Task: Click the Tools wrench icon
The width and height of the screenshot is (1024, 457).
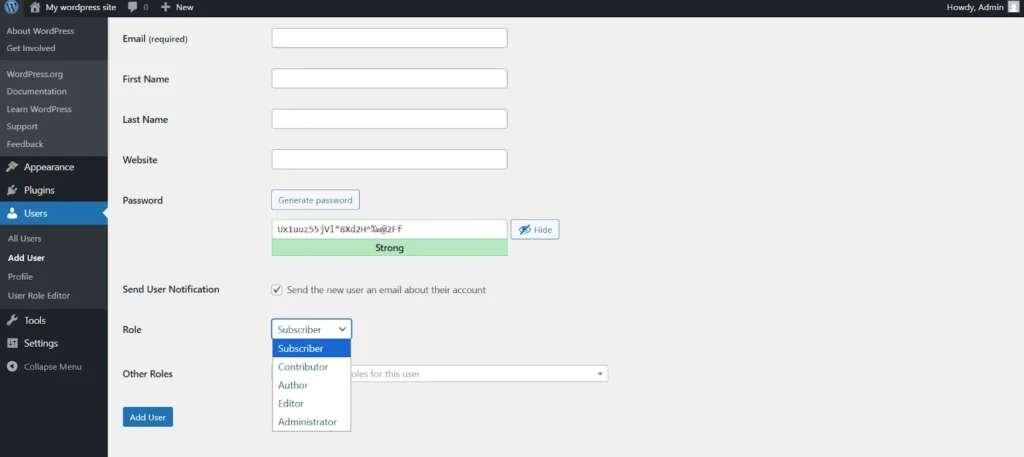Action: tap(12, 321)
